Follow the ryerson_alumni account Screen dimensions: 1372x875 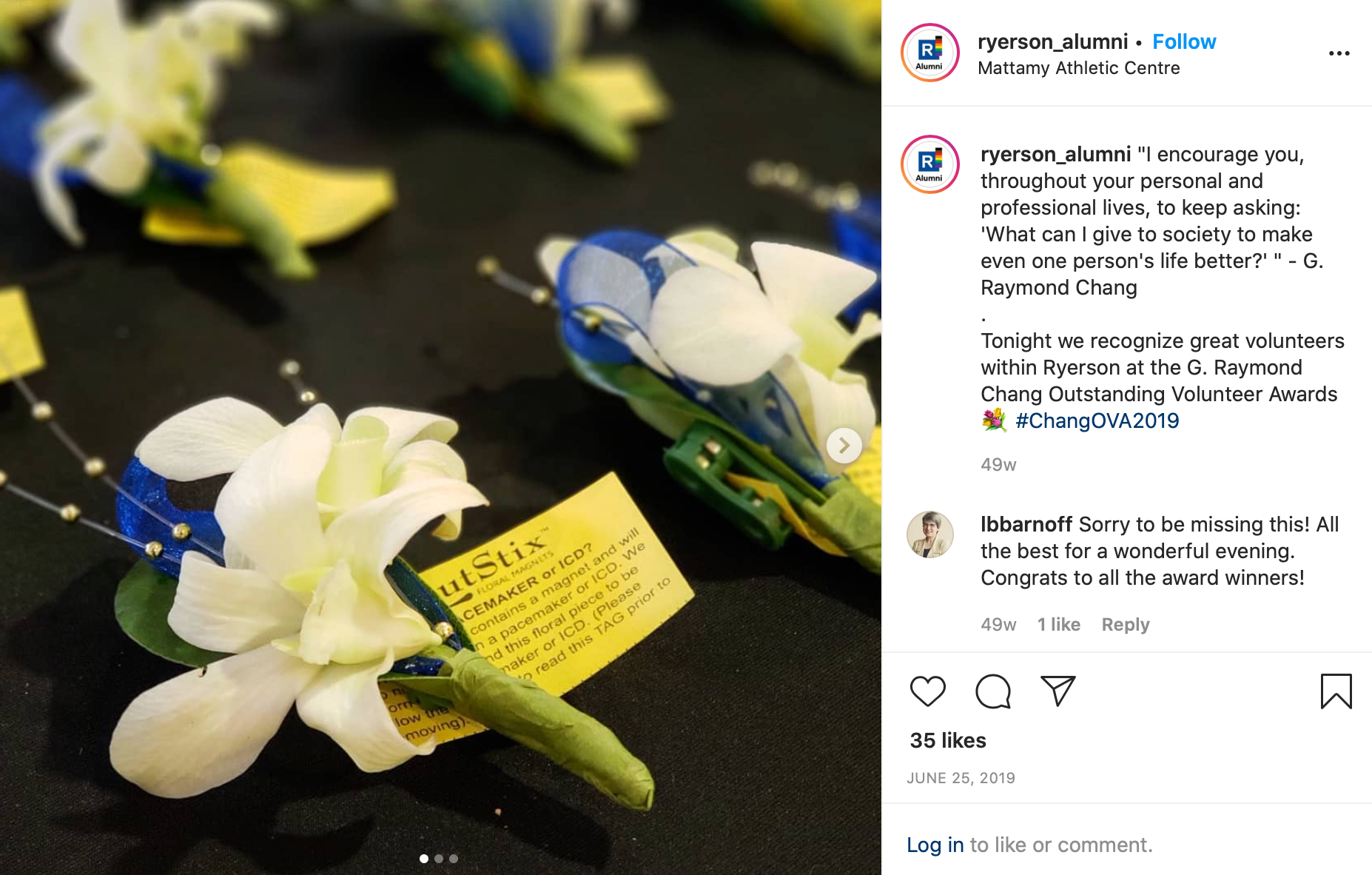1184,41
